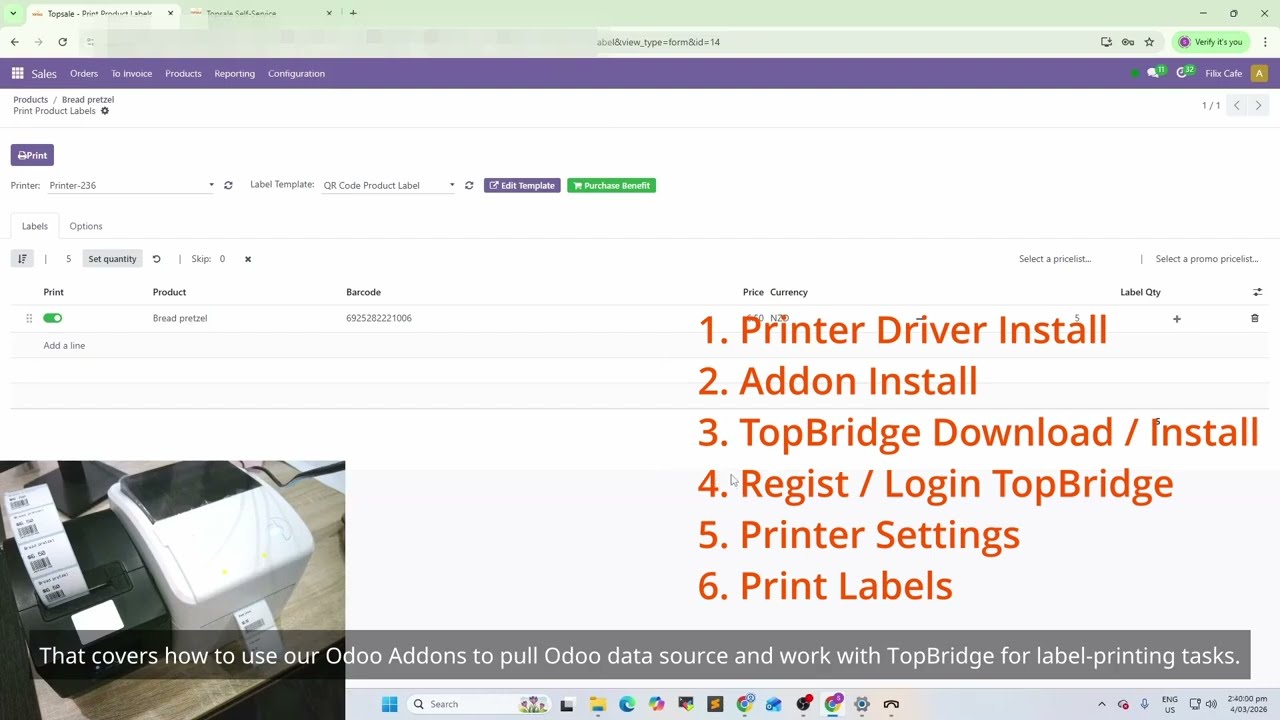The height and width of the screenshot is (720, 1280).
Task: Clear the Skip value with the X icon
Action: (x=248, y=259)
